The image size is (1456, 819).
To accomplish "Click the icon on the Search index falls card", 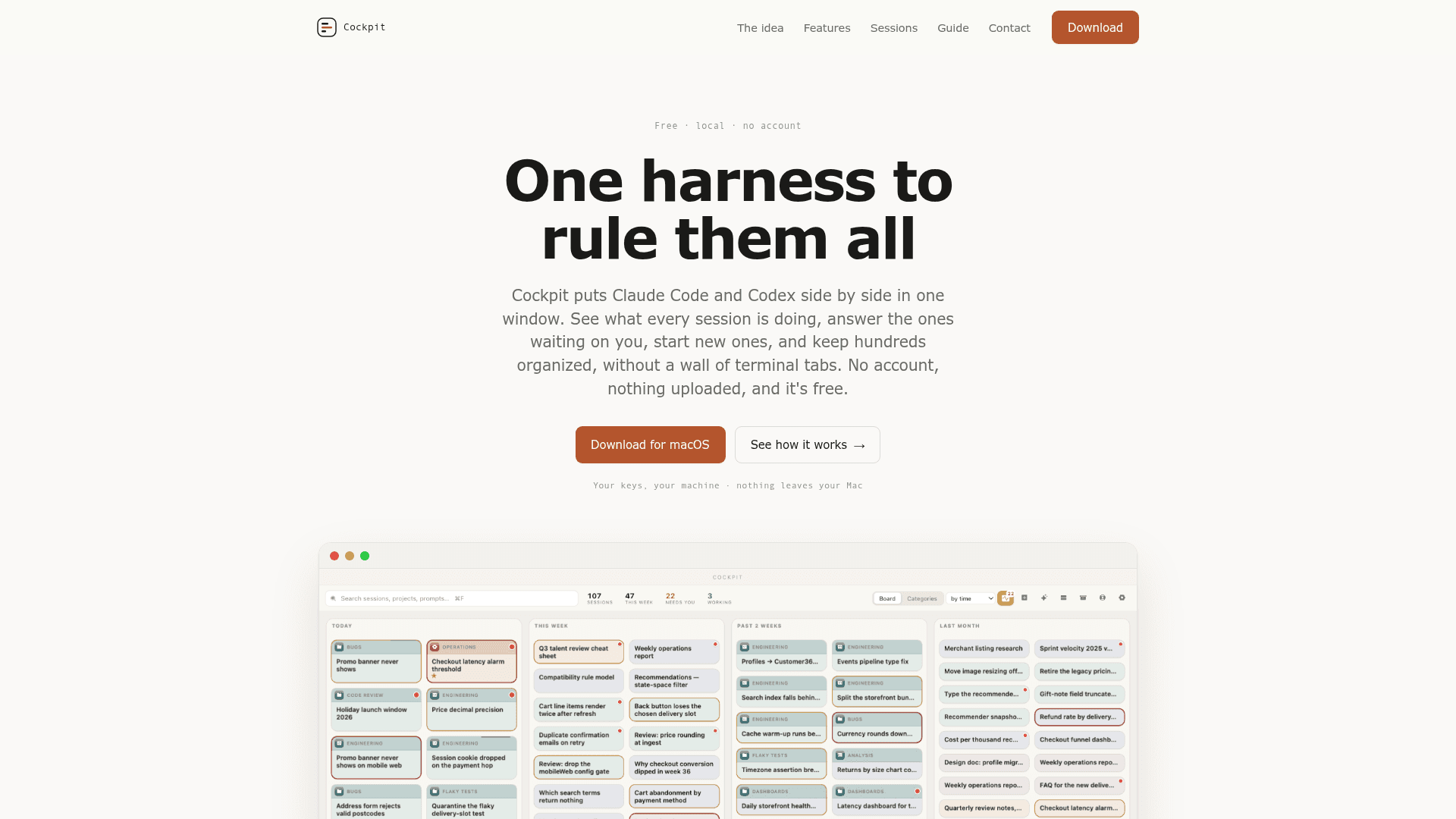I will [745, 682].
